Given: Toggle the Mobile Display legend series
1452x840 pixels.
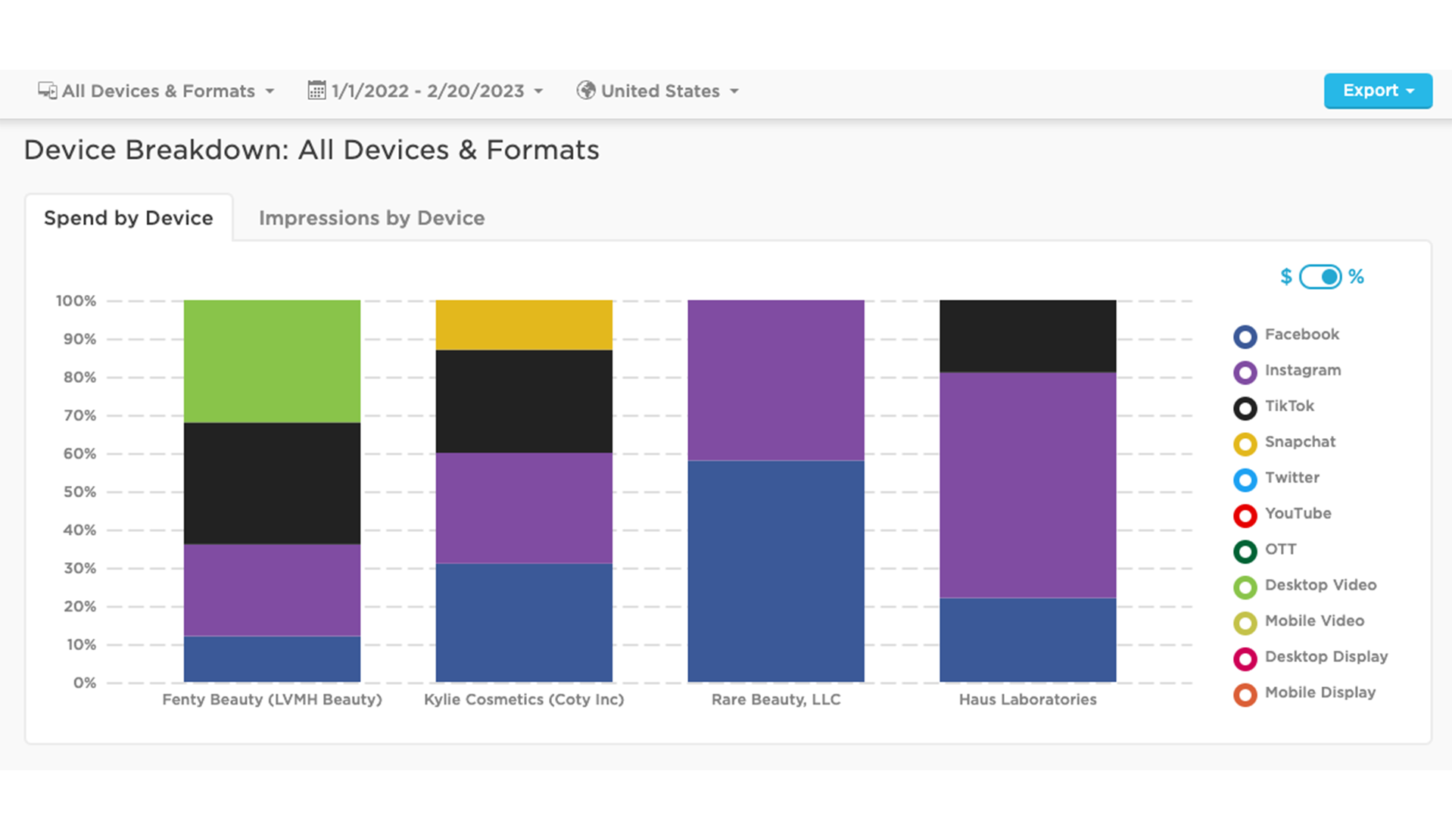Looking at the screenshot, I should tap(1304, 693).
